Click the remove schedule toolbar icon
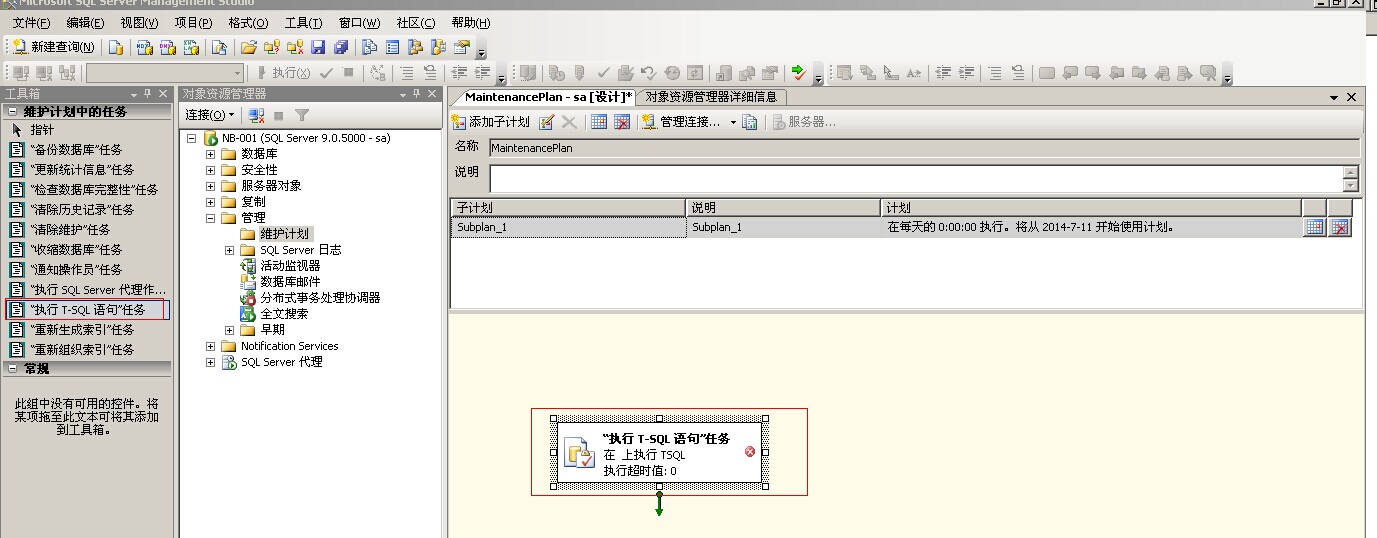The height and width of the screenshot is (538, 1377). coord(622,122)
